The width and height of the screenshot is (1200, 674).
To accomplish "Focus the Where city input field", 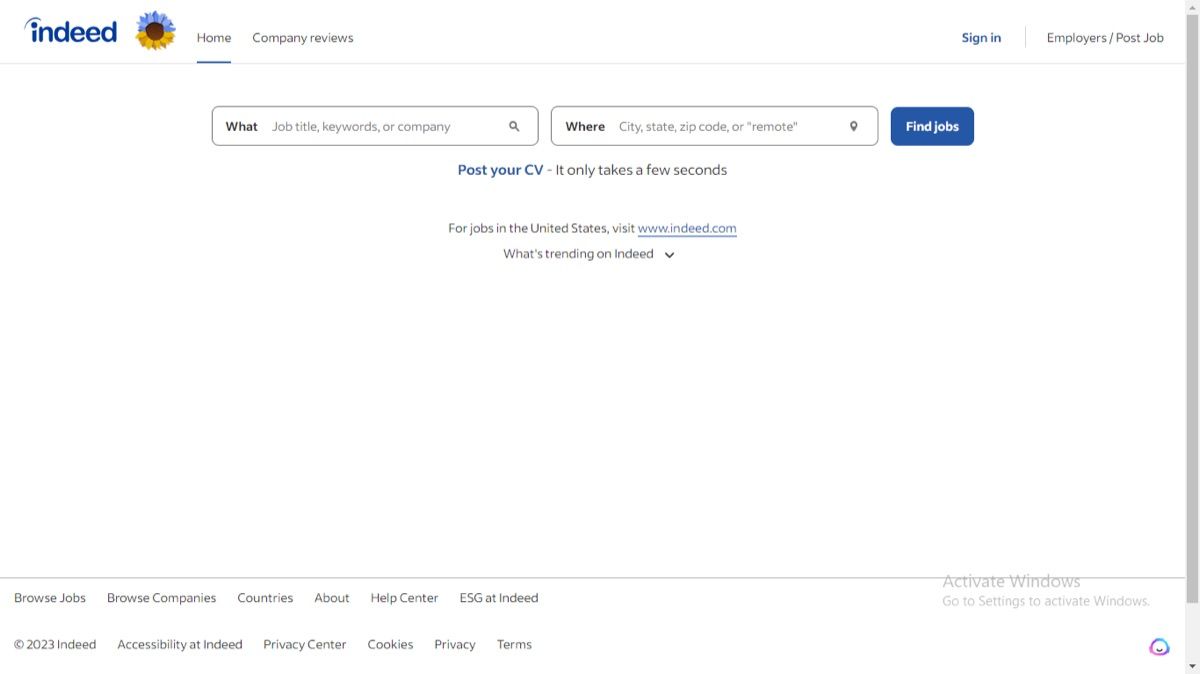I will pyautogui.click(x=714, y=126).
